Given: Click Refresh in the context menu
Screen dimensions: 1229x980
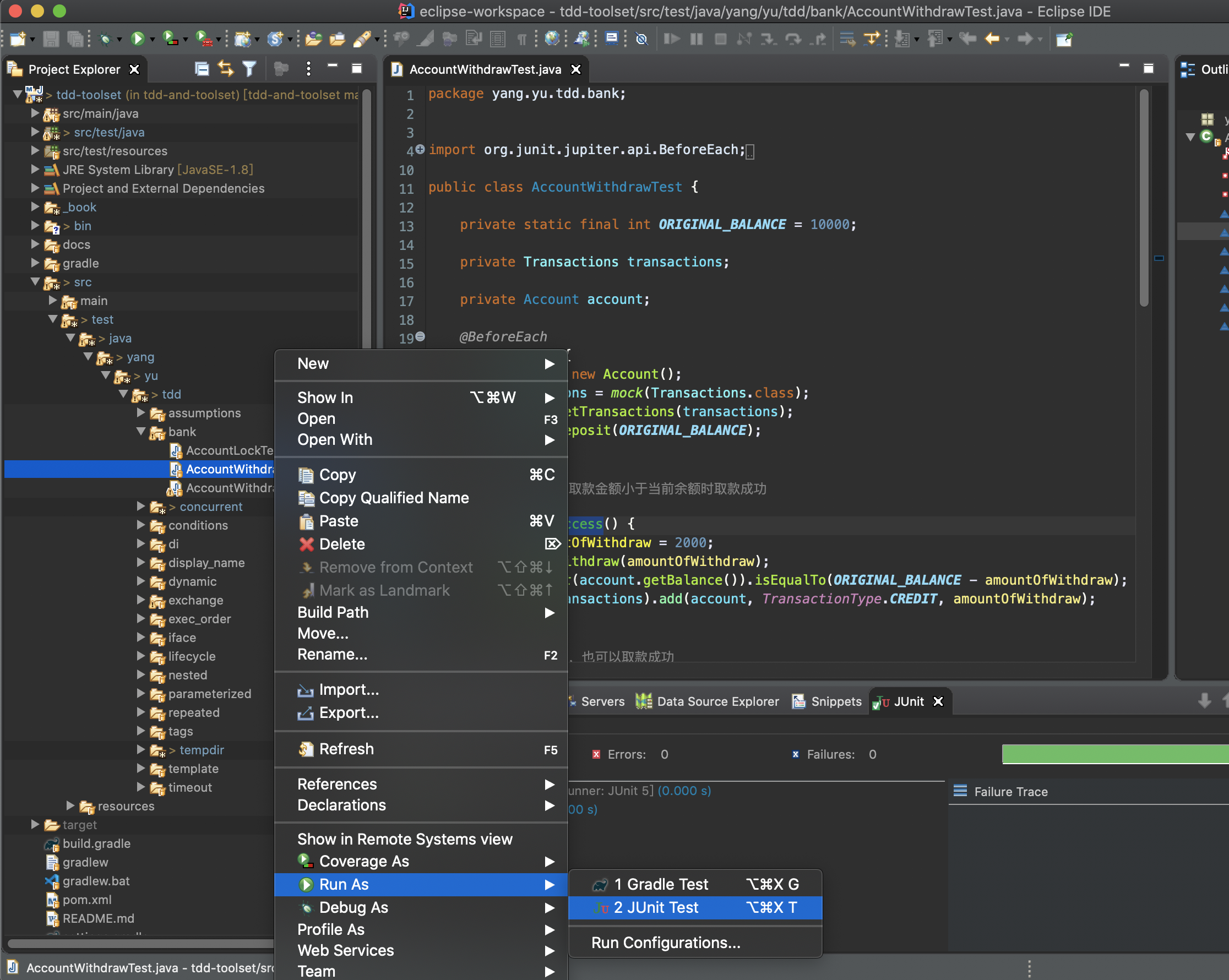Looking at the screenshot, I should coord(421,749).
